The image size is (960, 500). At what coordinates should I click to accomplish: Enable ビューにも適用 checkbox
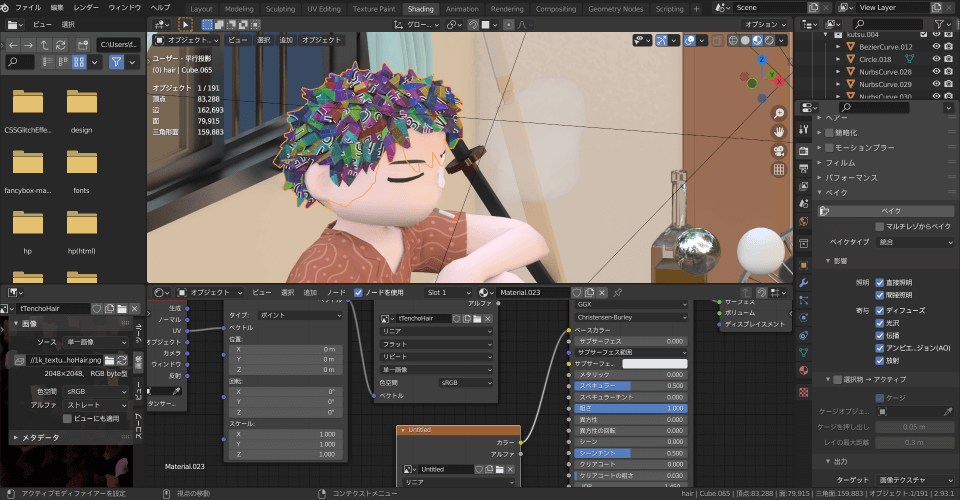point(67,419)
